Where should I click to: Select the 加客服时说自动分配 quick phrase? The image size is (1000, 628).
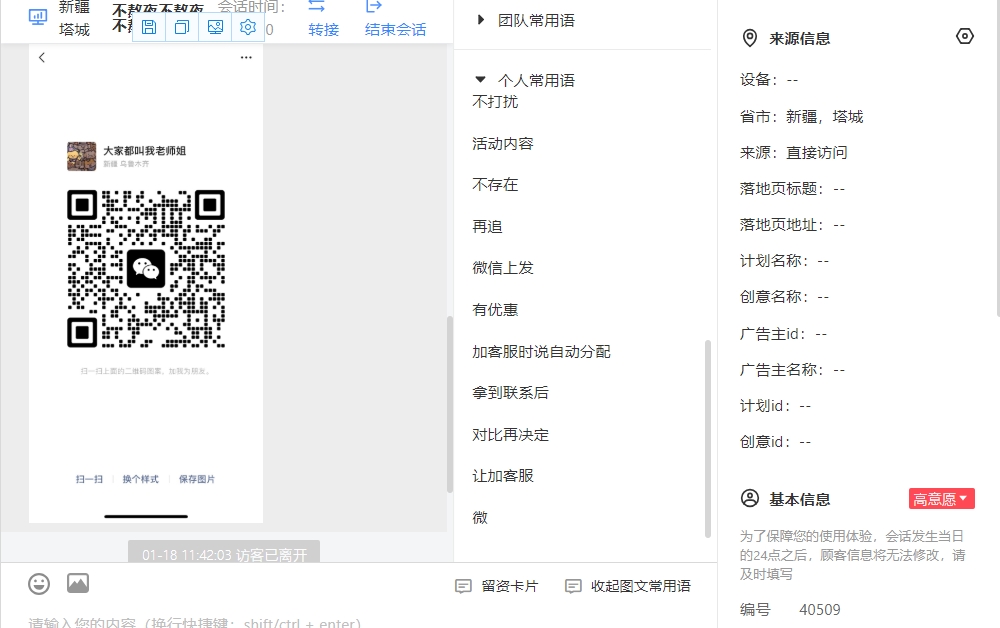coord(541,351)
